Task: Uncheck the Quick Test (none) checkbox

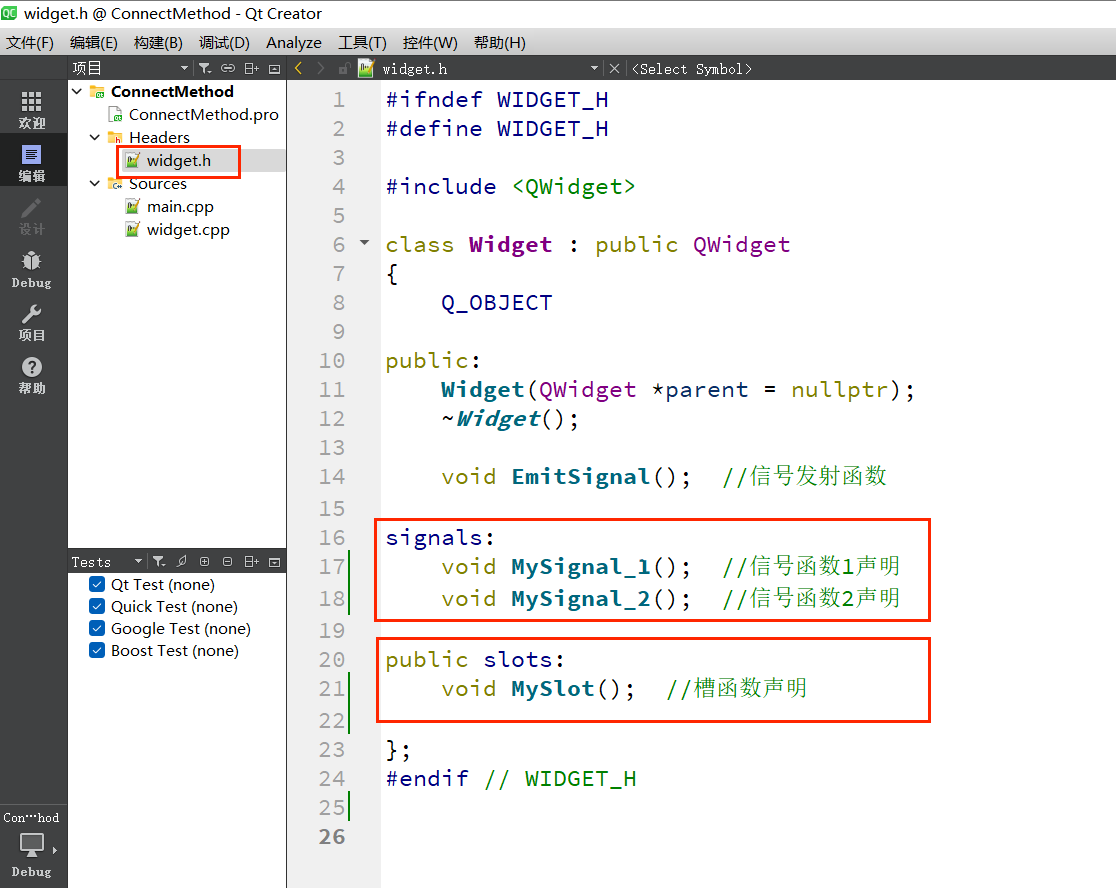Action: click(x=98, y=606)
